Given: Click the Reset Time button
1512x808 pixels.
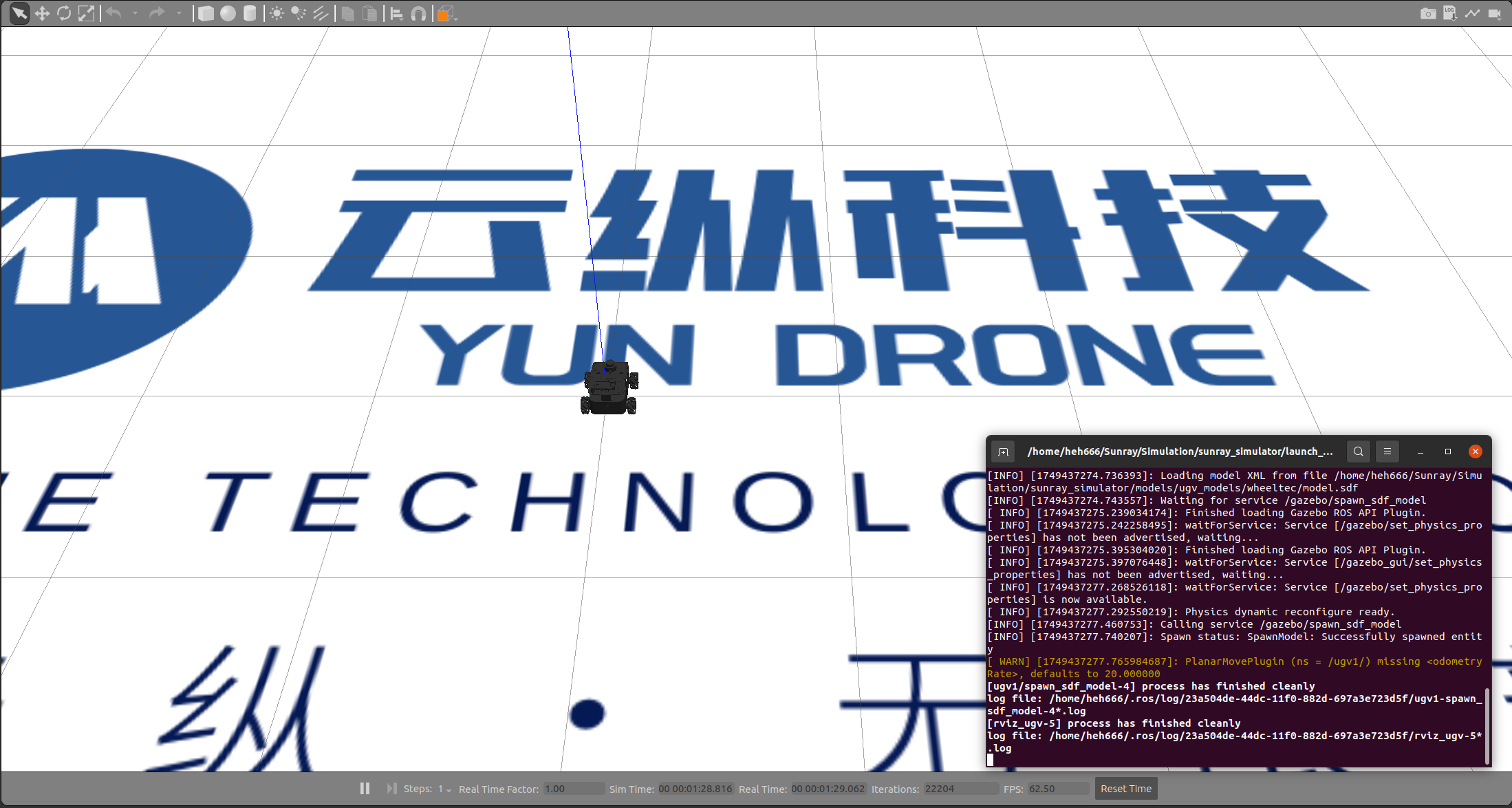Looking at the screenshot, I should click(1126, 789).
